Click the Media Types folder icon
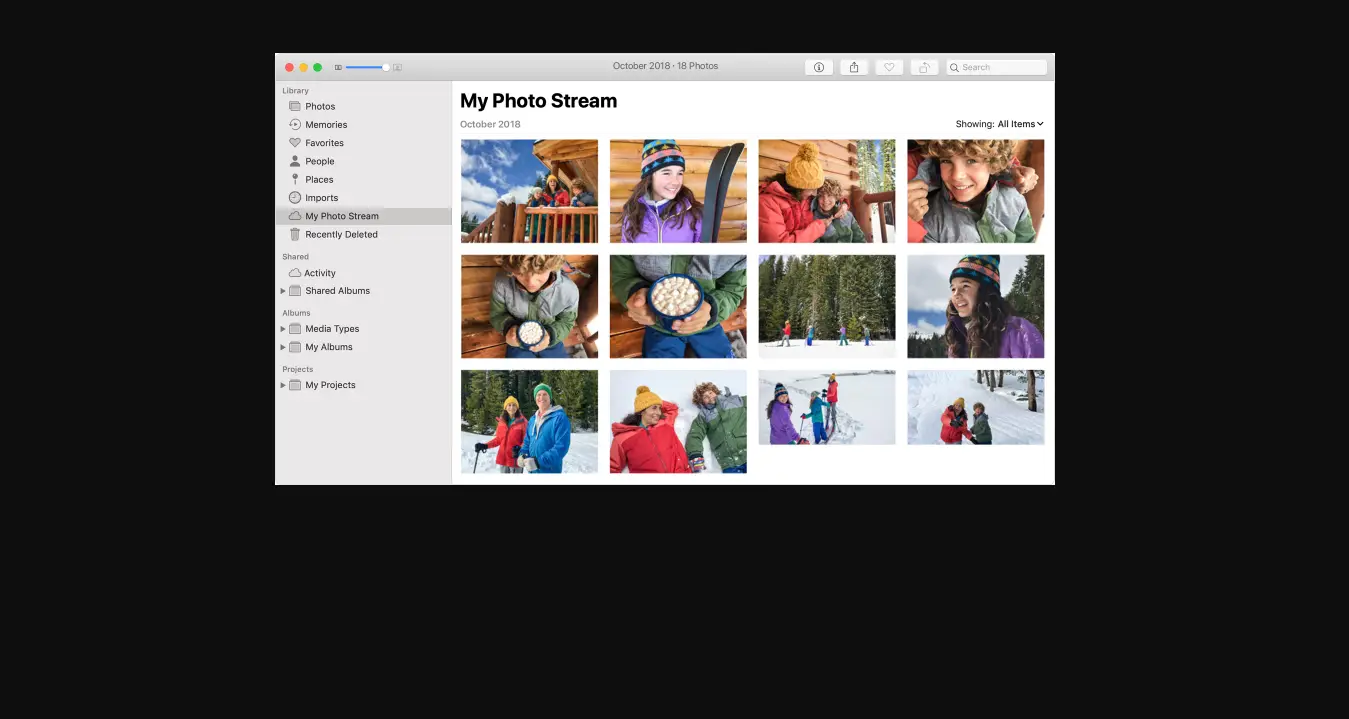The height and width of the screenshot is (719, 1349). point(295,329)
